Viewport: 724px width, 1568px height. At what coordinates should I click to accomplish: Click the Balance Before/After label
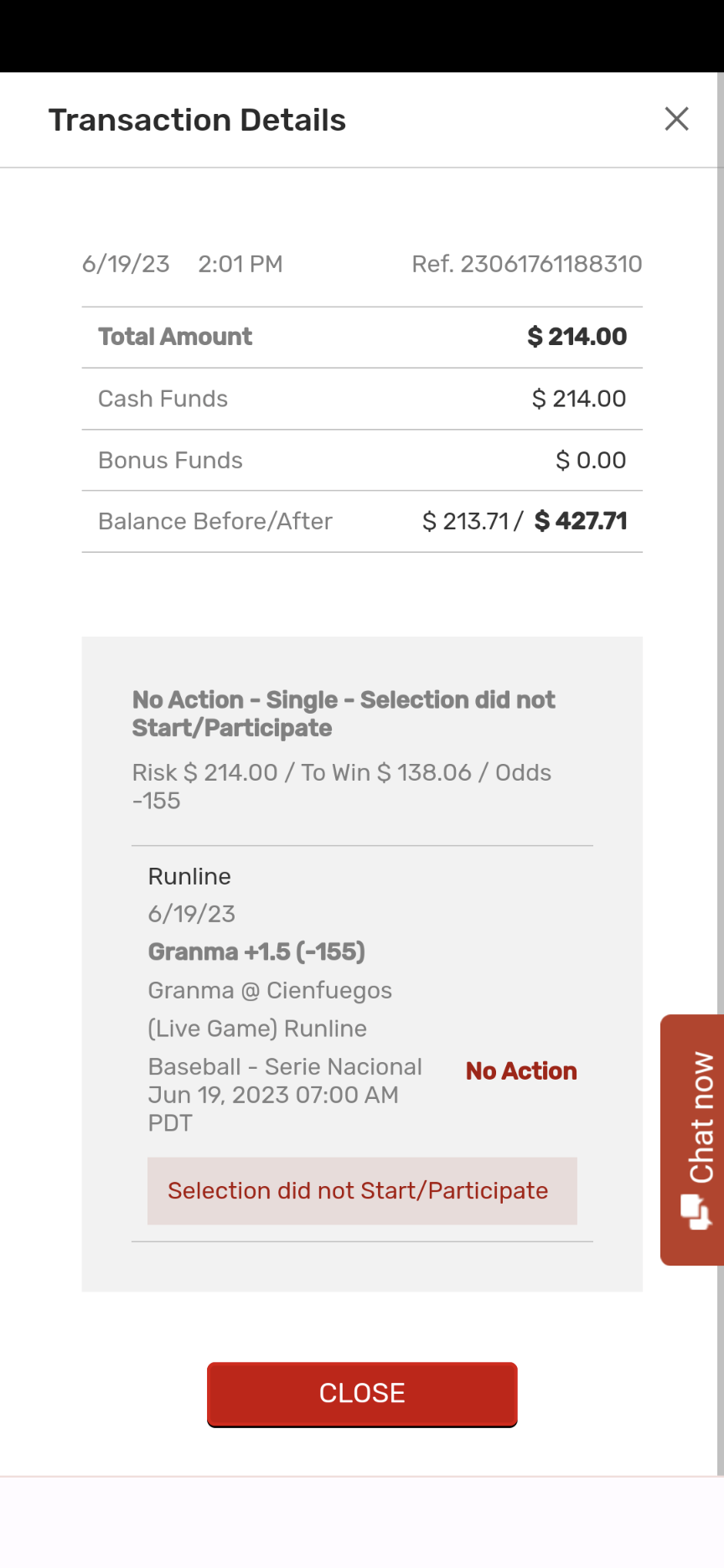point(215,521)
